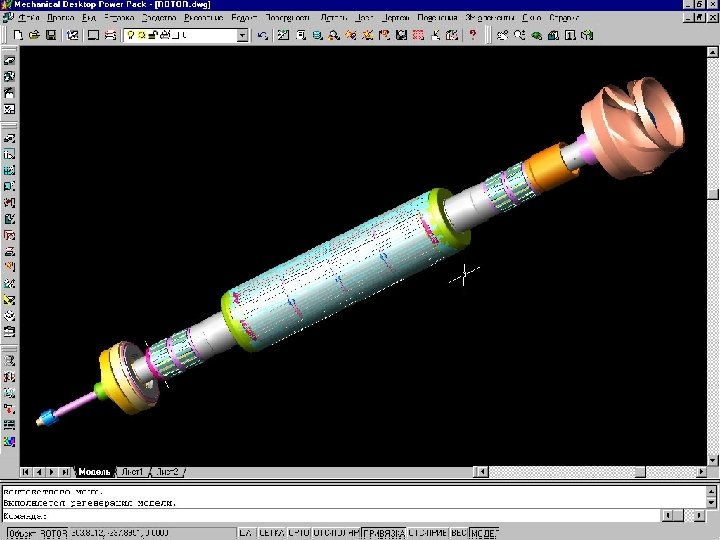The width and height of the screenshot is (720, 540).
Task: Go to first tab with the tab navigation arrow
Action: (x=26, y=472)
